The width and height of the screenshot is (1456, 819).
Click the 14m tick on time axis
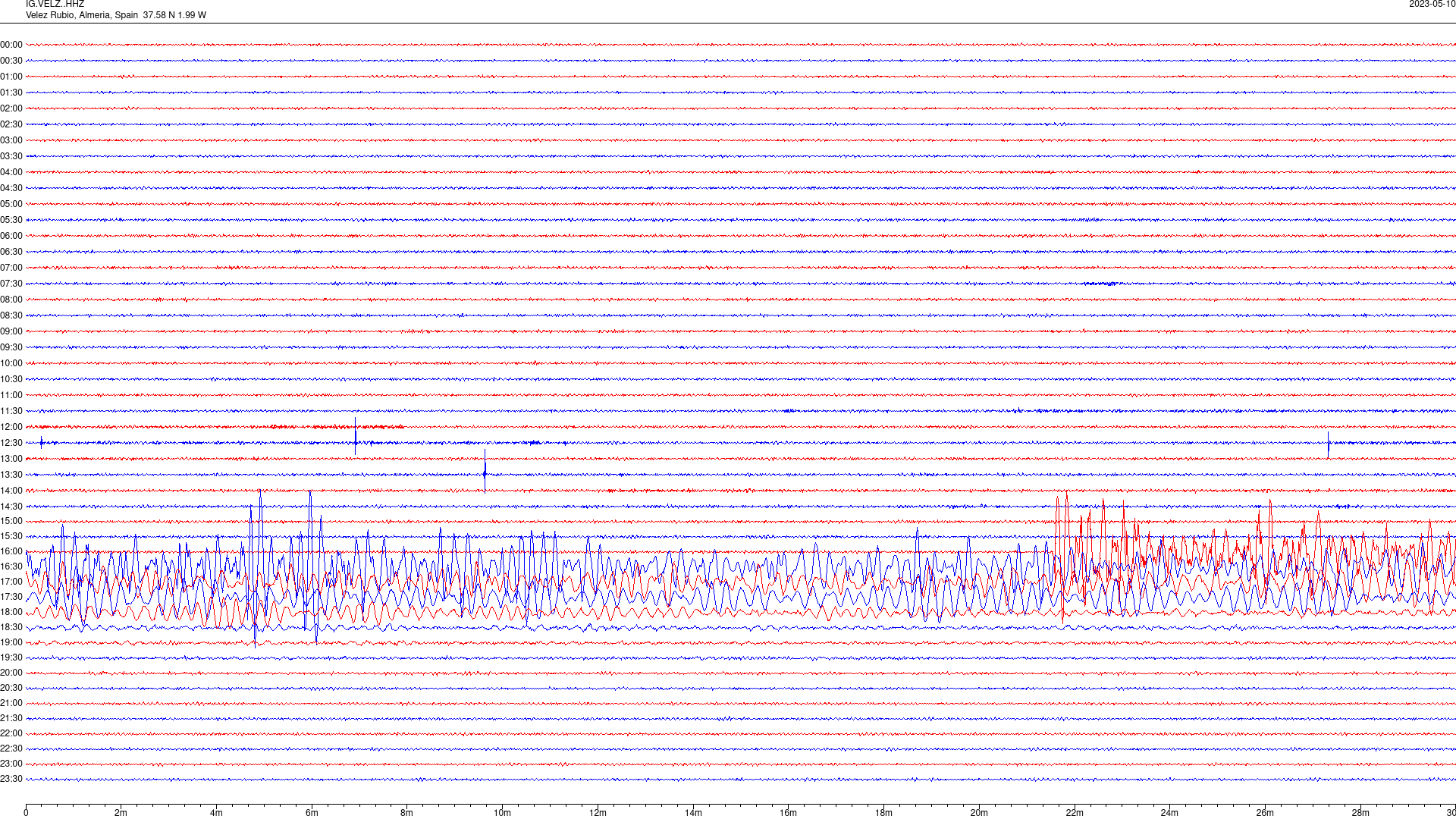pos(693,813)
